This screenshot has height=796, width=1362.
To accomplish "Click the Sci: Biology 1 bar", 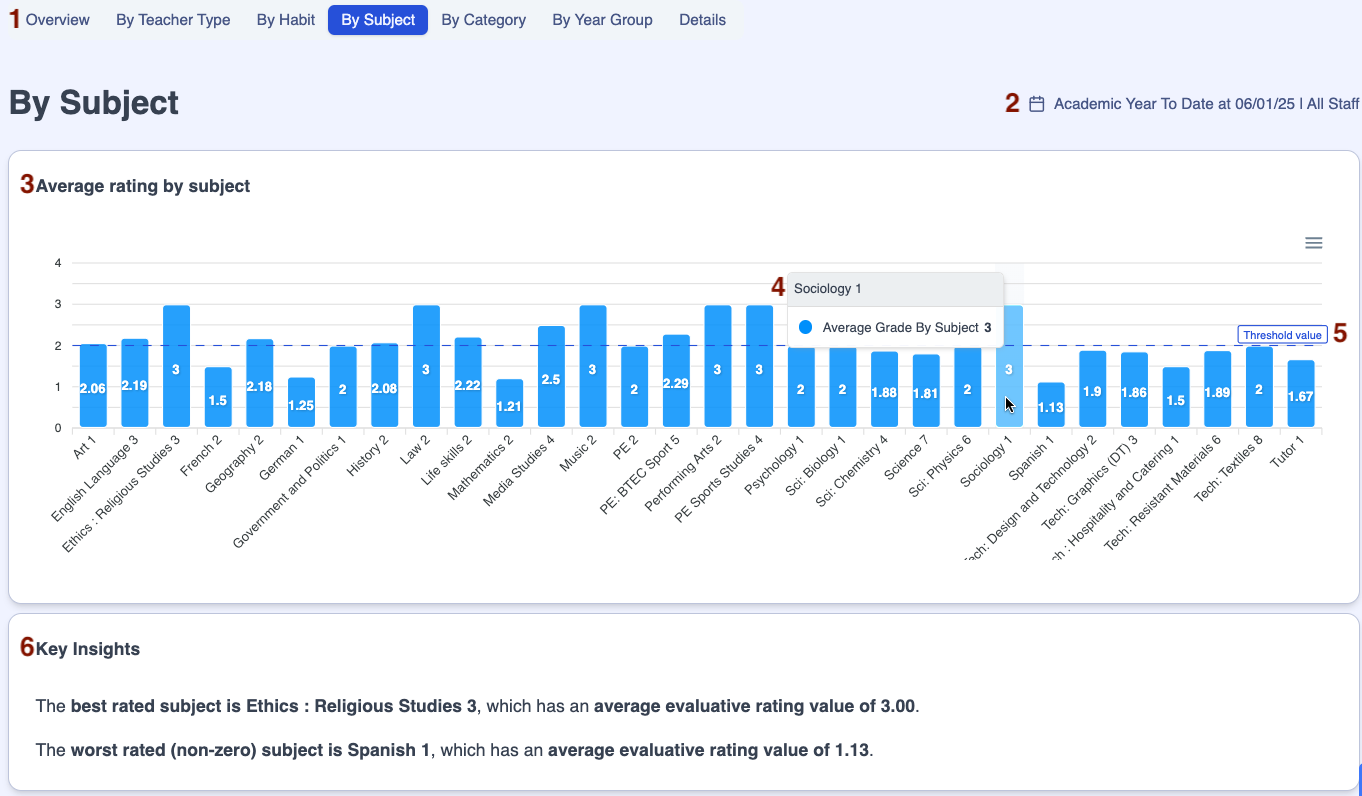I will pyautogui.click(x=843, y=389).
